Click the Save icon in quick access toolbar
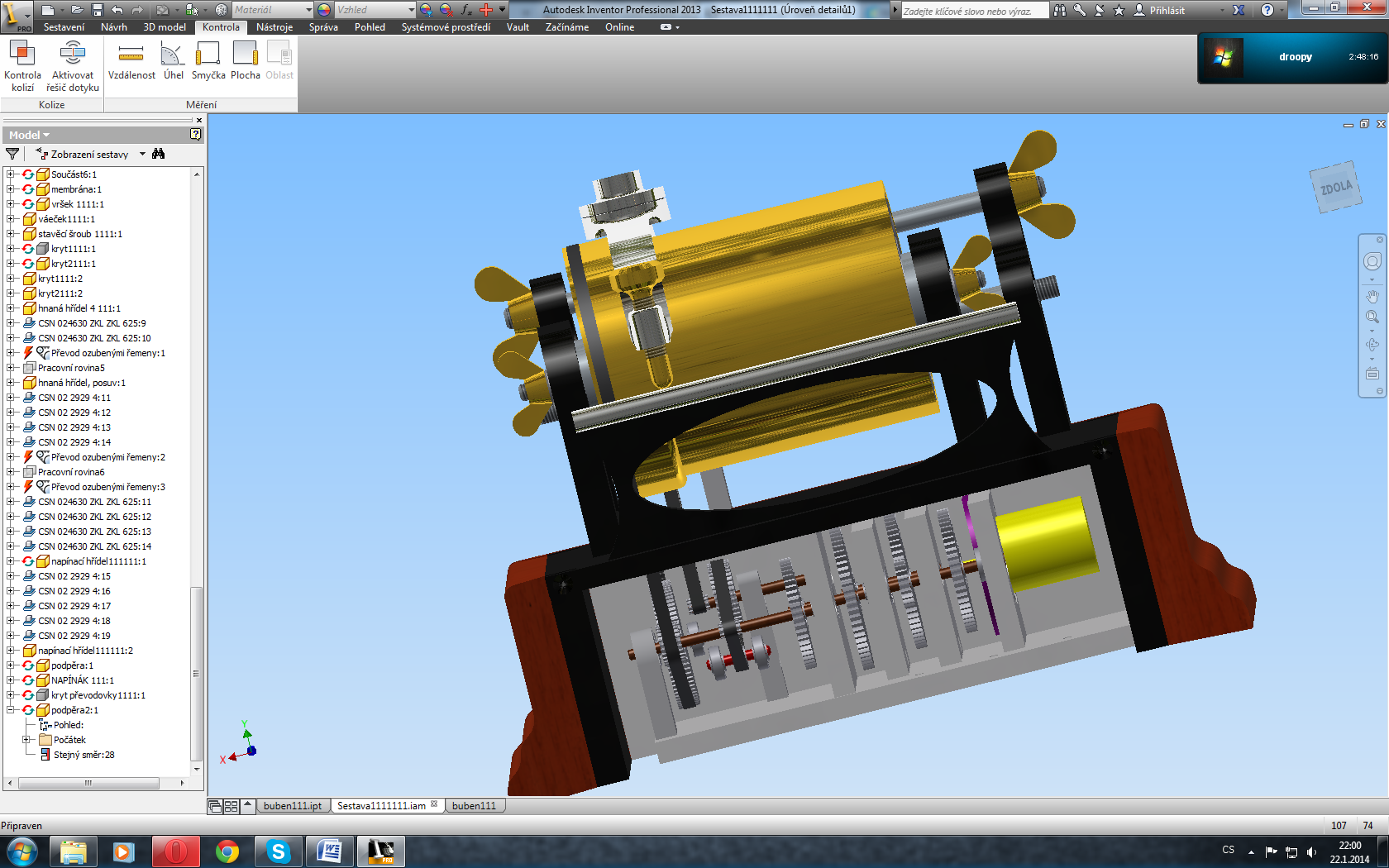1389x868 pixels. tap(97, 10)
